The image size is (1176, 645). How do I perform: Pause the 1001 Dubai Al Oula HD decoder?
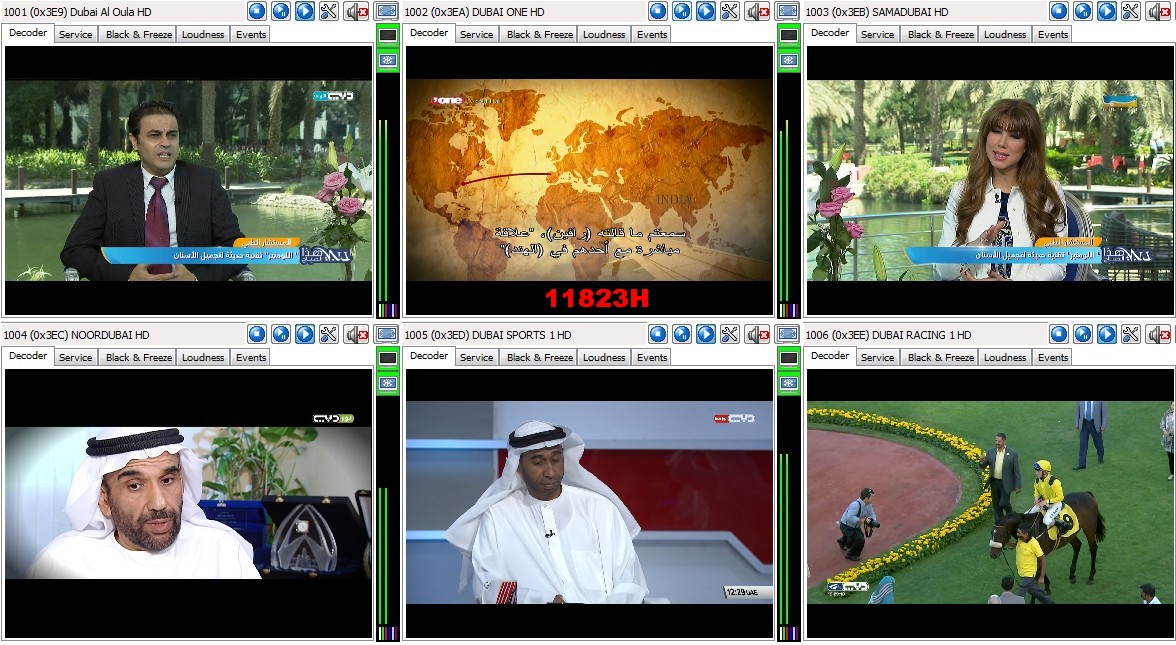(x=281, y=11)
